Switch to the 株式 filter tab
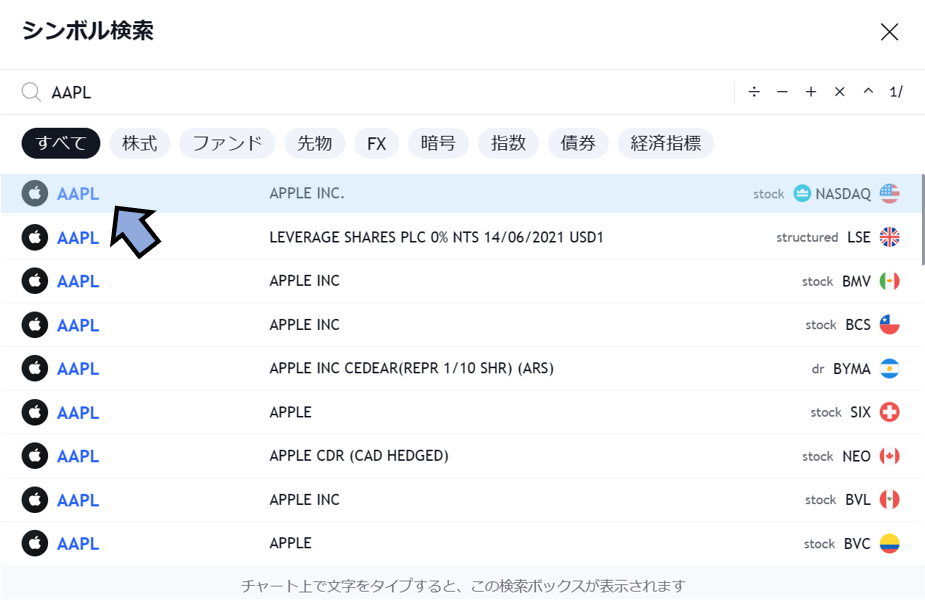 pos(140,143)
